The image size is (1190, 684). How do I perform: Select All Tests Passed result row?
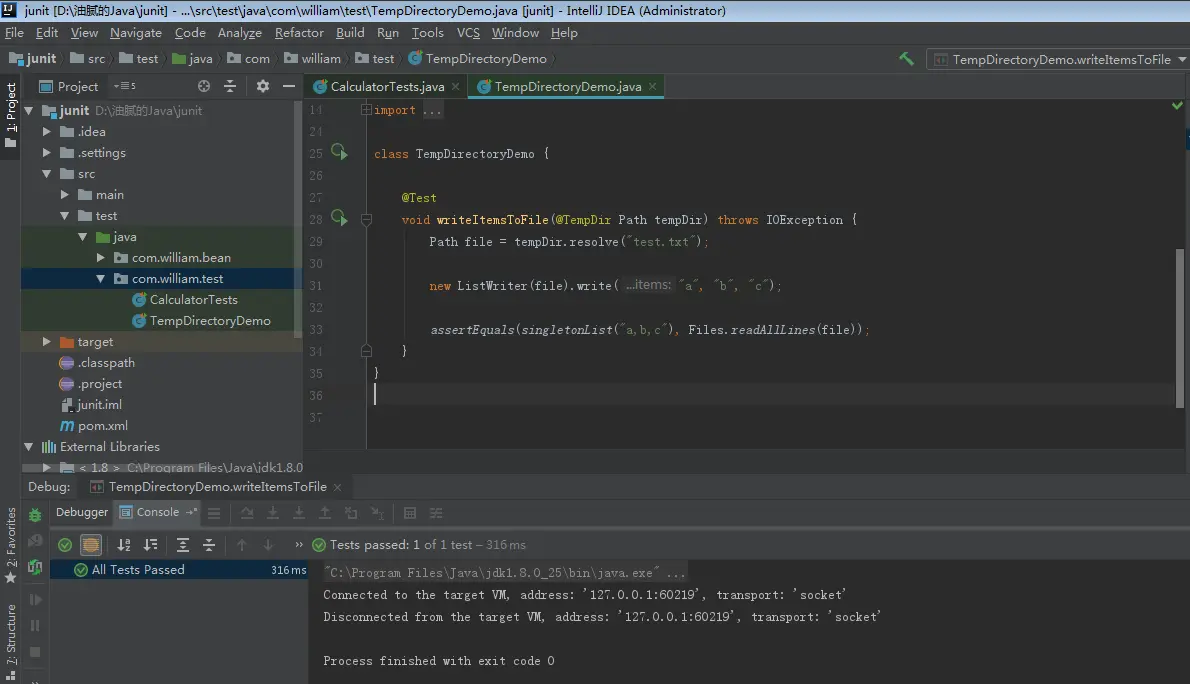click(x=178, y=569)
